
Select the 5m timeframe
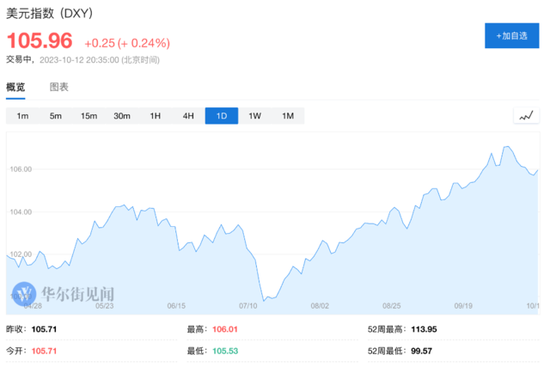pyautogui.click(x=56, y=116)
